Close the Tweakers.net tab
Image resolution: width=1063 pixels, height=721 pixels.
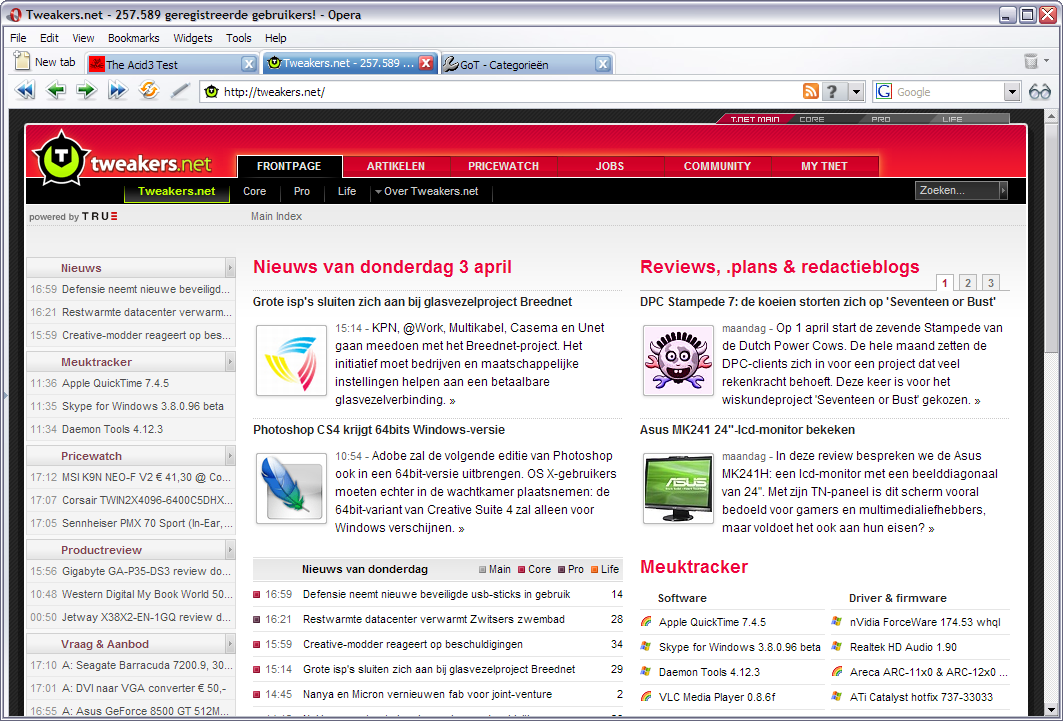(426, 63)
